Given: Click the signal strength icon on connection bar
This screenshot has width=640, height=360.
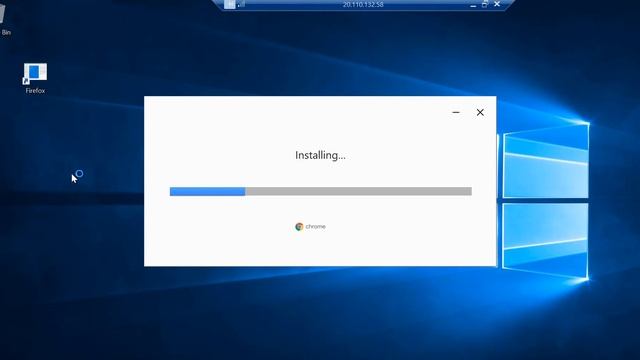Looking at the screenshot, I should (241, 4).
